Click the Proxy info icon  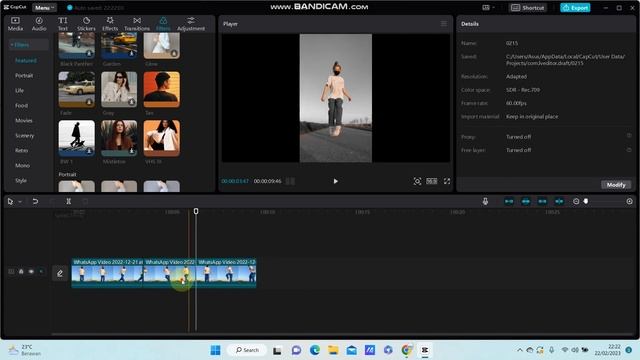[629, 136]
